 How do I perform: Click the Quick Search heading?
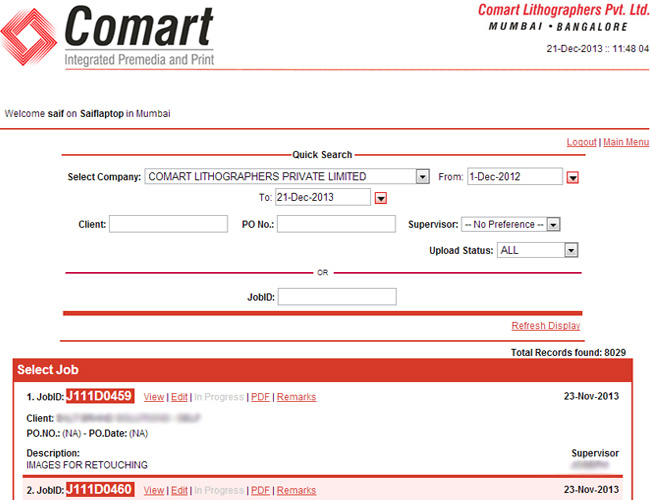point(322,155)
